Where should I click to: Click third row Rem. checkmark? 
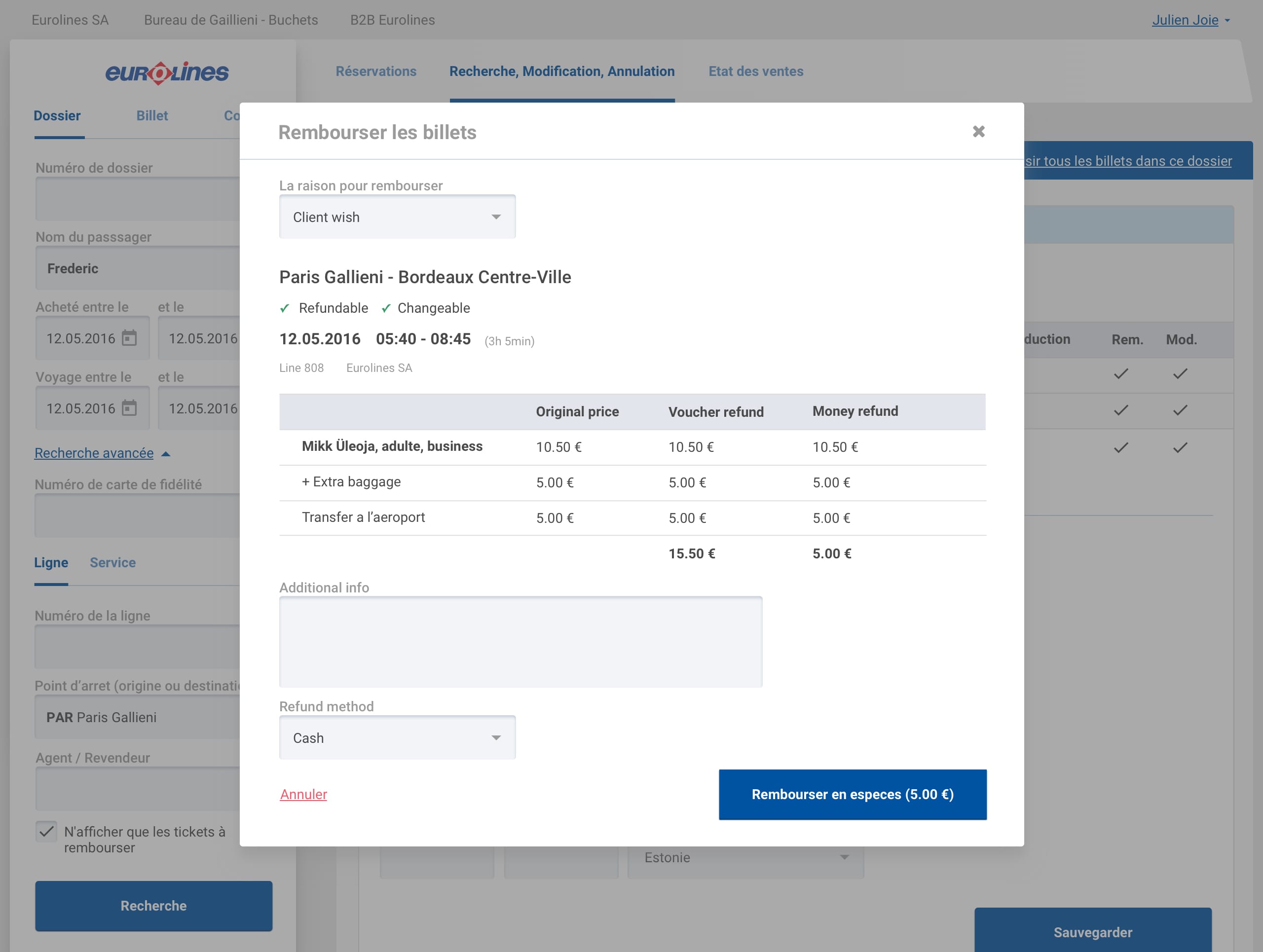1121,447
